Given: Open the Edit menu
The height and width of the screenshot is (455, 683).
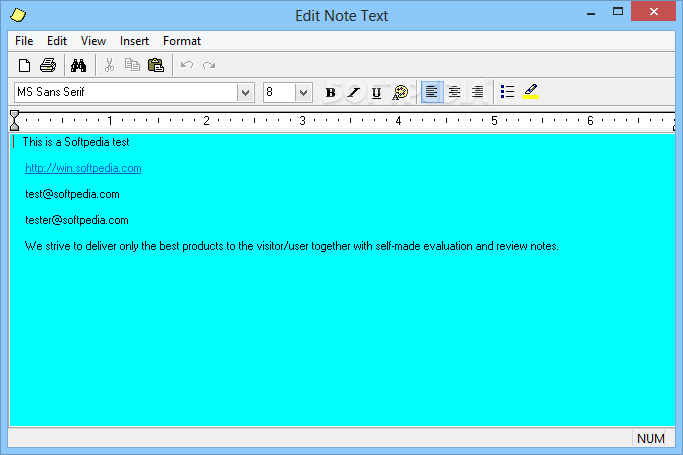Looking at the screenshot, I should [57, 41].
